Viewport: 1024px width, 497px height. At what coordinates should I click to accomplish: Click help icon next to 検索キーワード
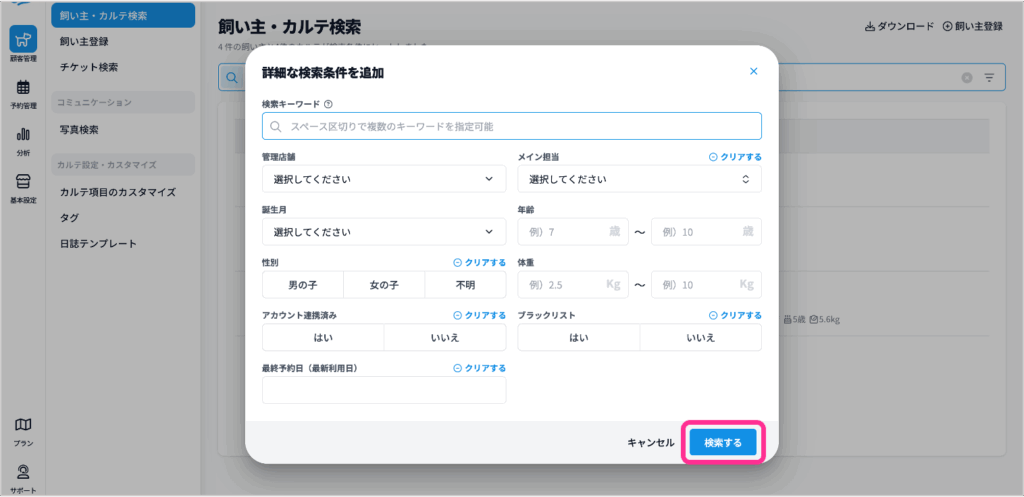(x=328, y=103)
